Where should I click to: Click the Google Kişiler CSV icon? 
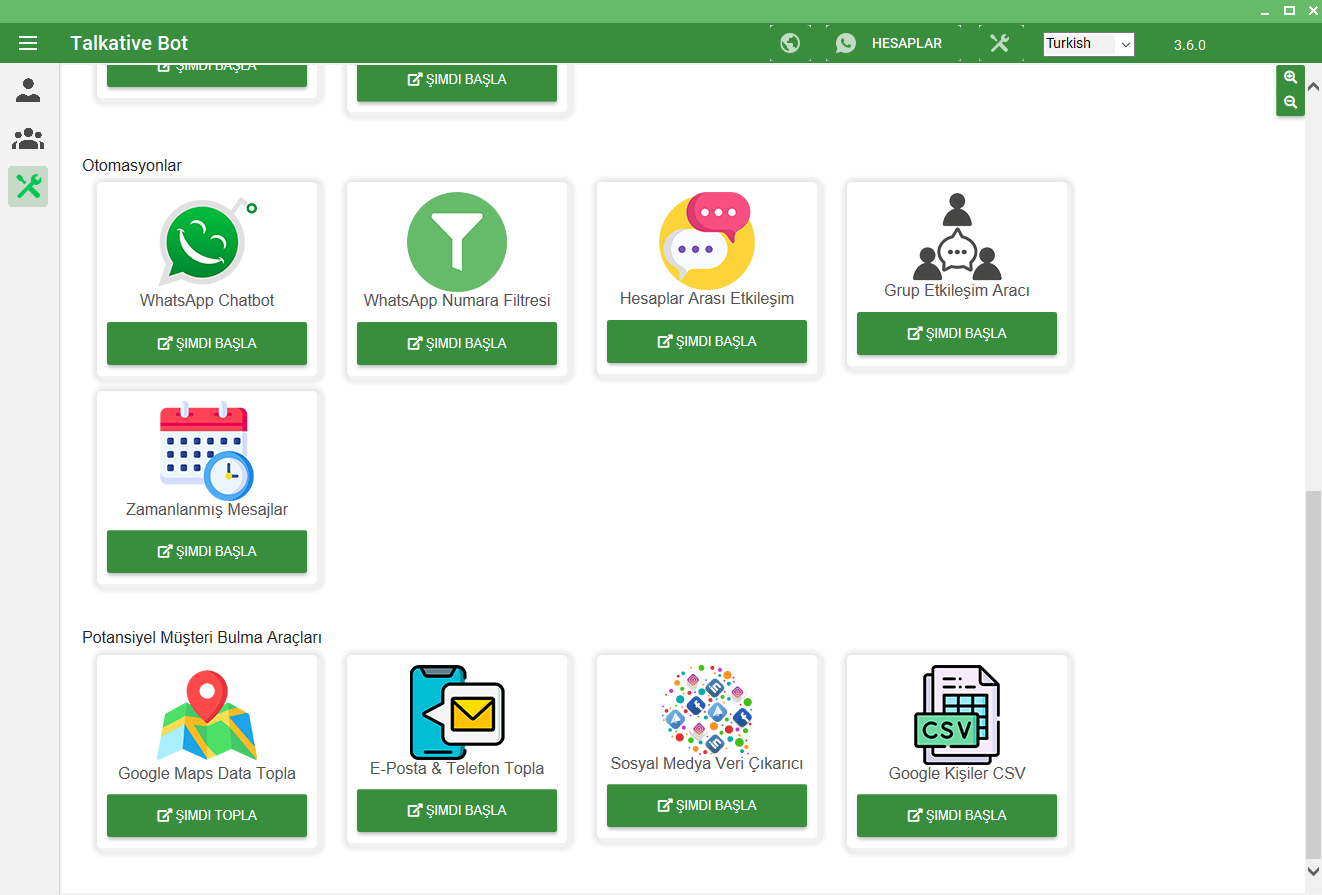[957, 714]
